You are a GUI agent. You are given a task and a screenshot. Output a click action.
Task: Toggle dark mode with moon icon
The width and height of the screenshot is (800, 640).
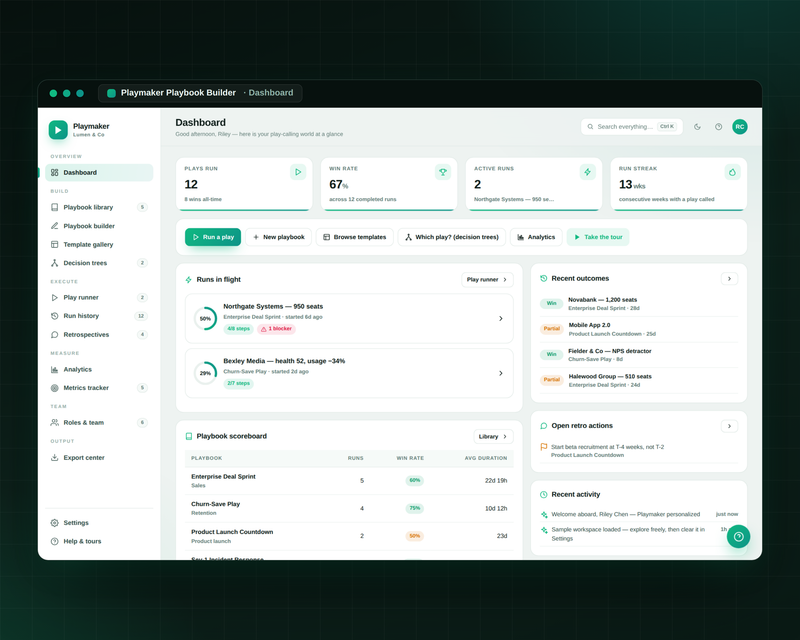[x=697, y=127]
